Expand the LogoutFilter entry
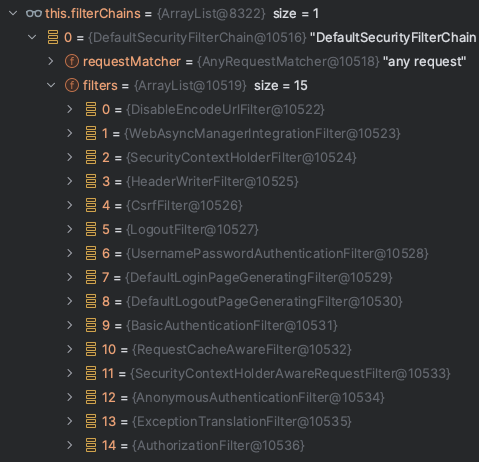This screenshot has width=479, height=462. (70, 229)
